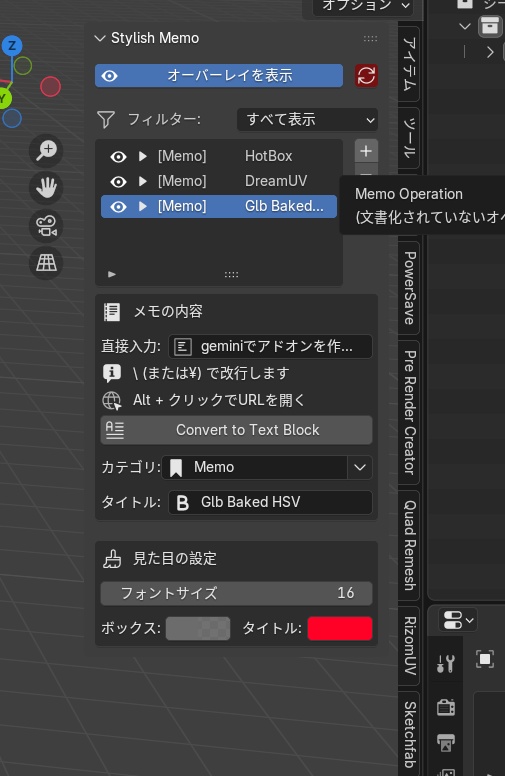Add new memo with plus button
The height and width of the screenshot is (776, 505).
[366, 151]
